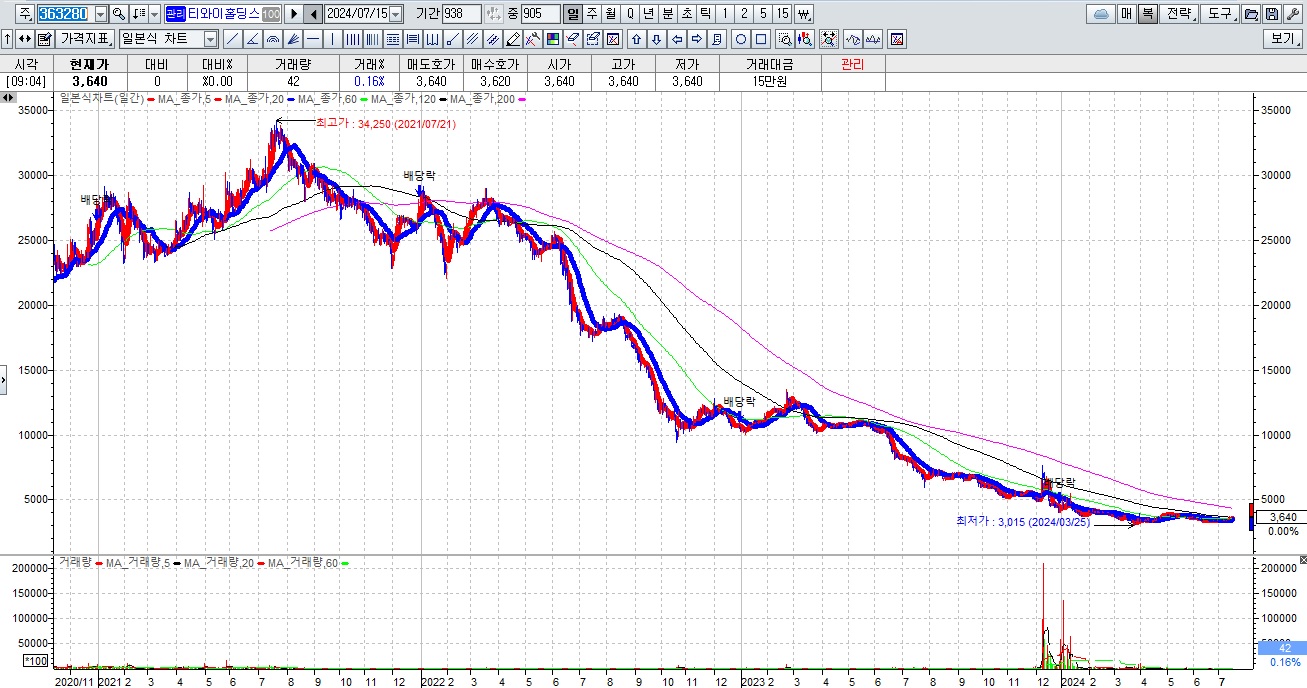The image size is (1307, 688).
Task: Select the minute (분) period toggle
Action: (667, 14)
